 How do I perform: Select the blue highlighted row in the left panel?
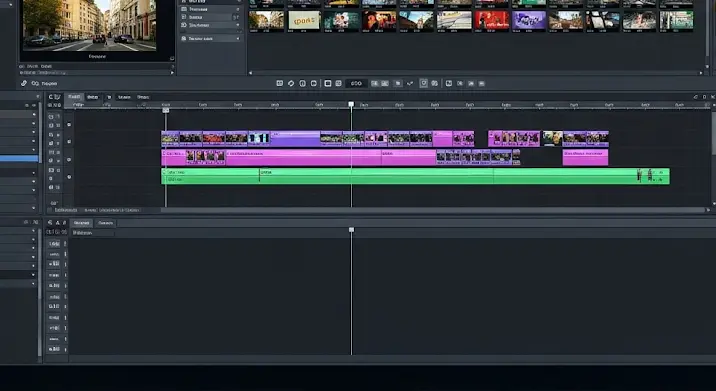19,159
